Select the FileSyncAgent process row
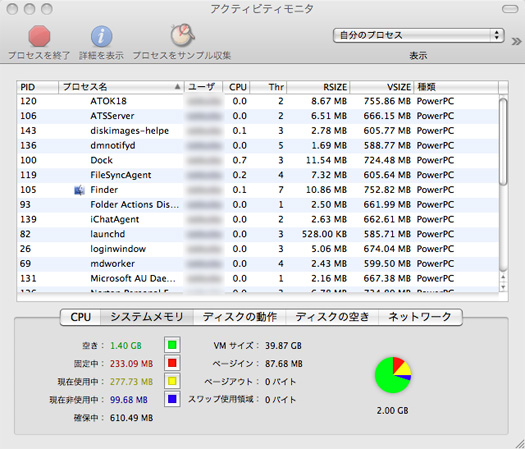 pos(257,175)
